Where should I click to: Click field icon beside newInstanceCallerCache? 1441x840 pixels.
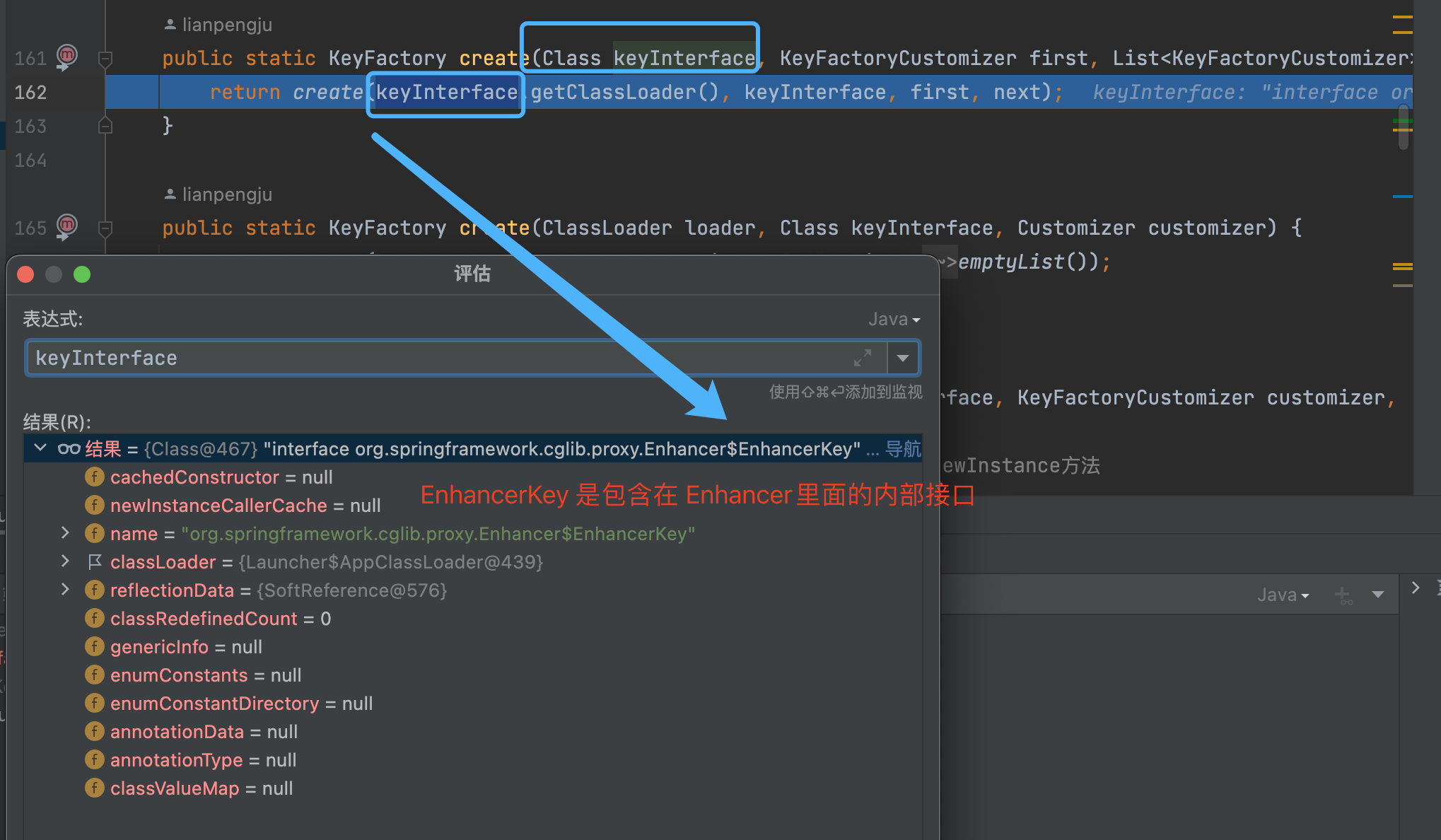(95, 505)
